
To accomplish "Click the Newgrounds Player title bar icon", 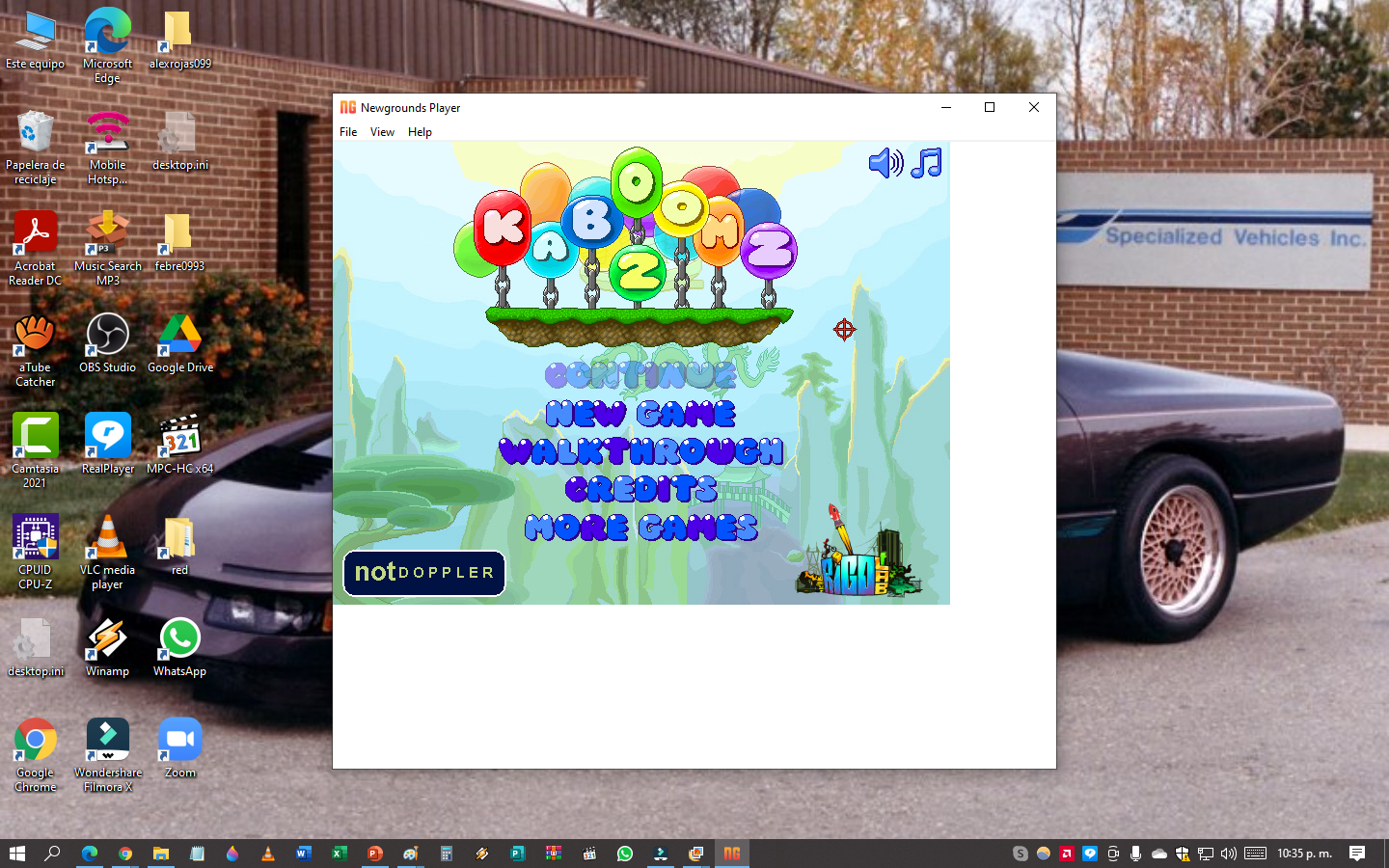I will (x=348, y=107).
